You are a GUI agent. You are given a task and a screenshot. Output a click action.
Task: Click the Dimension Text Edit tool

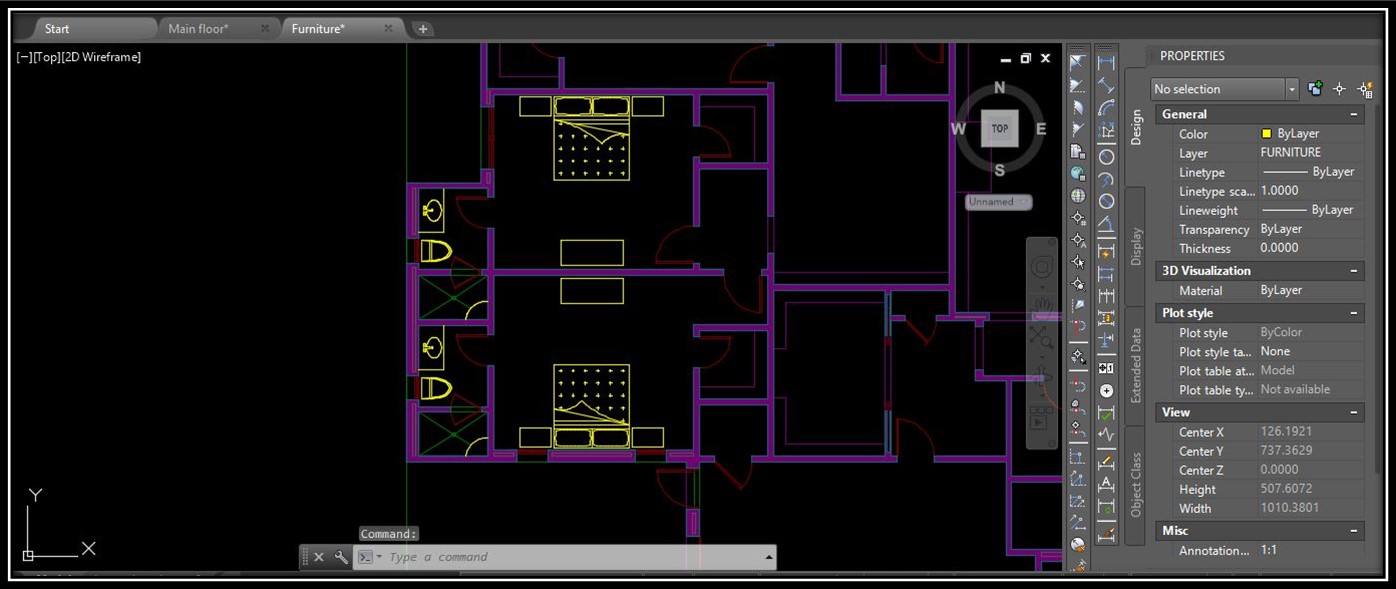click(x=1106, y=484)
